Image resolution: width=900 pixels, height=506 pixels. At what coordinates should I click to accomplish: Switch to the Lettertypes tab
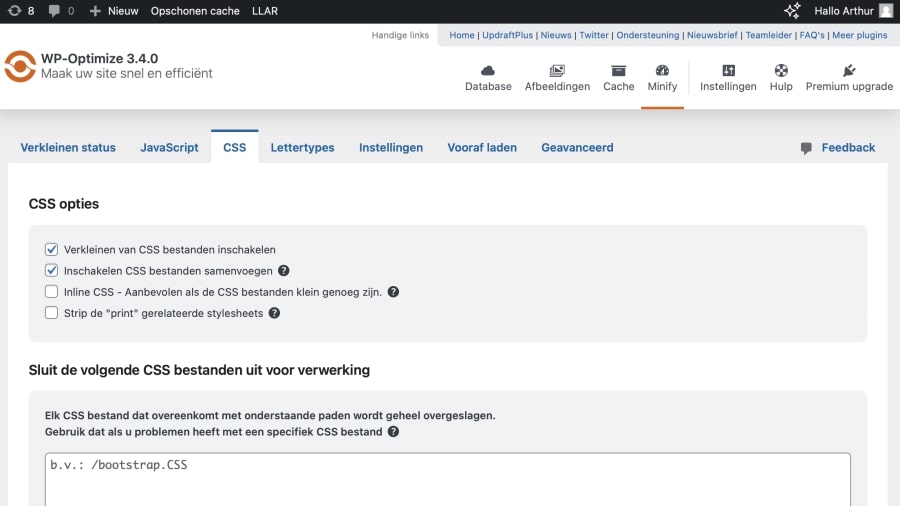pos(302,147)
